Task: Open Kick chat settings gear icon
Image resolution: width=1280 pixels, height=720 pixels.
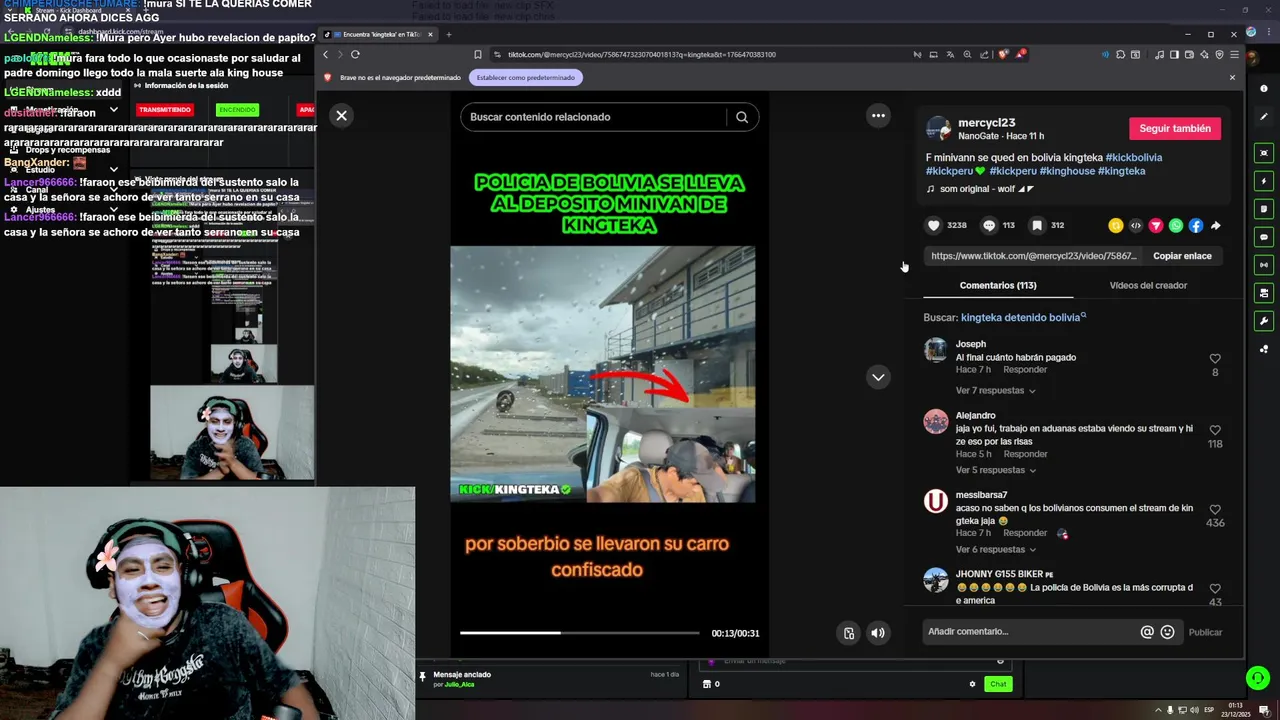Action: (x=972, y=684)
